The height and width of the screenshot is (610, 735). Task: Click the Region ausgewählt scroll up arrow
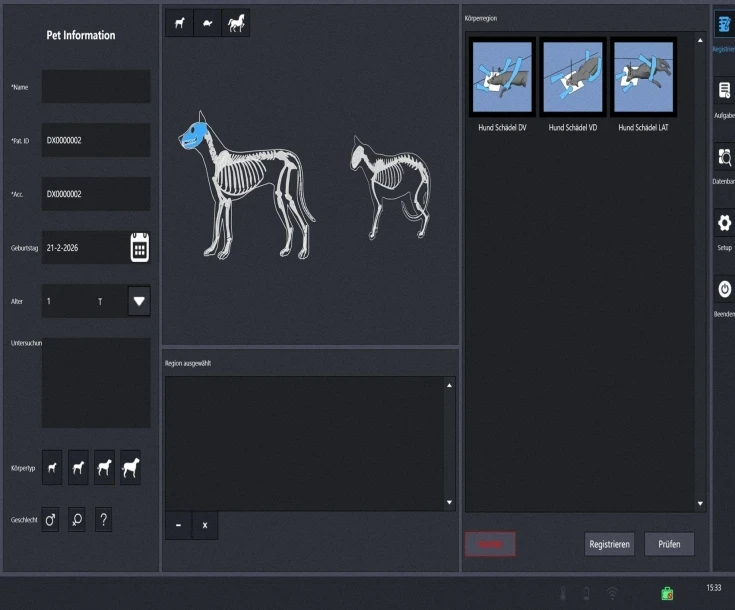click(449, 385)
